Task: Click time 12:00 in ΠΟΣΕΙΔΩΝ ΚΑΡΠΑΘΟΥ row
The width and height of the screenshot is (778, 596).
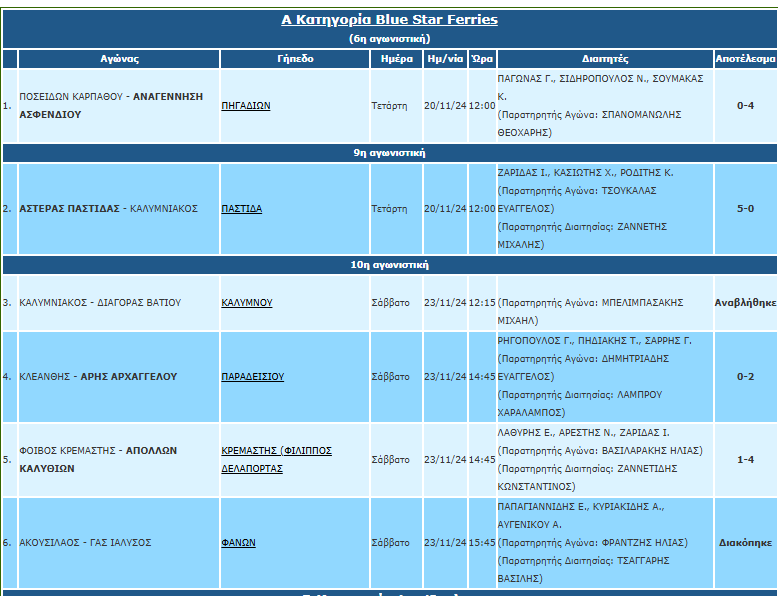Action: pyautogui.click(x=482, y=106)
